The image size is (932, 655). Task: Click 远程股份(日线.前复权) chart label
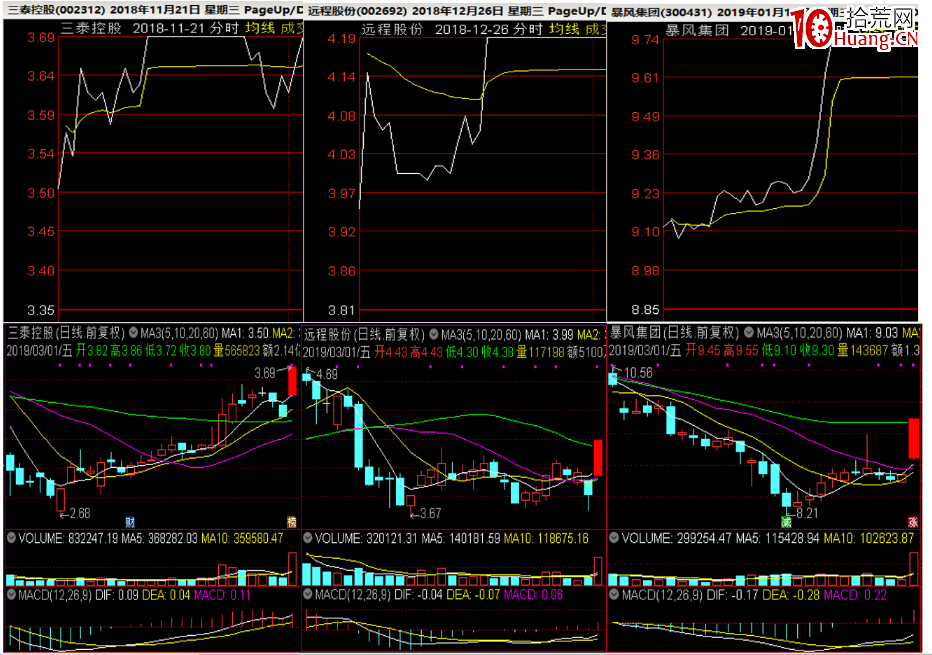[365, 335]
